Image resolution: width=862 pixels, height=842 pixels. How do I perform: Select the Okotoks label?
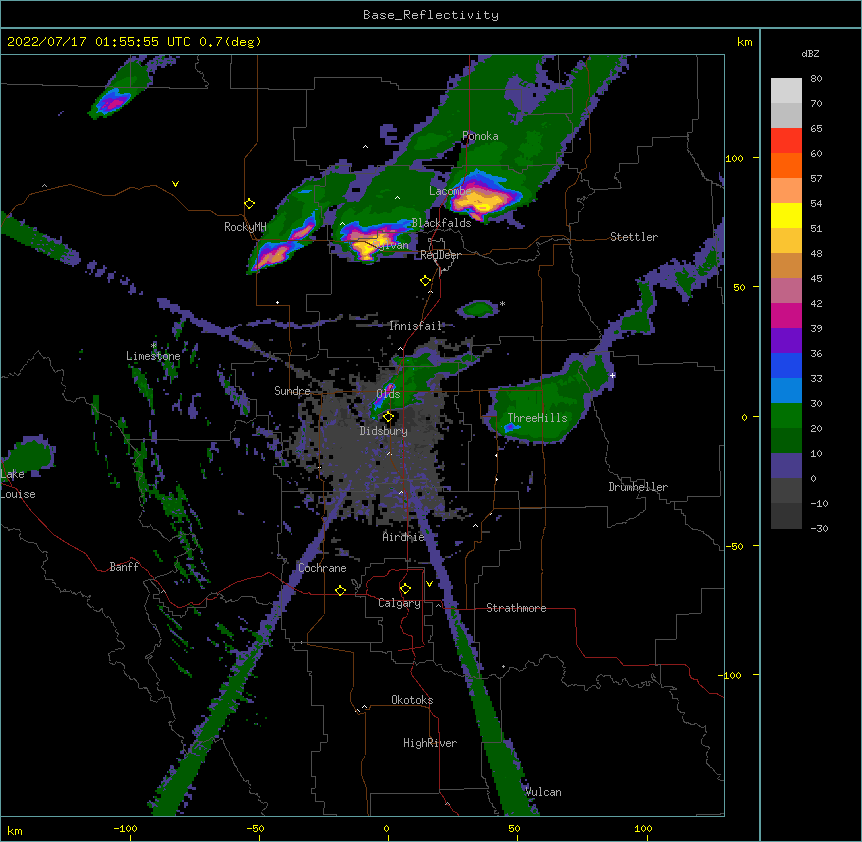pyautogui.click(x=412, y=700)
